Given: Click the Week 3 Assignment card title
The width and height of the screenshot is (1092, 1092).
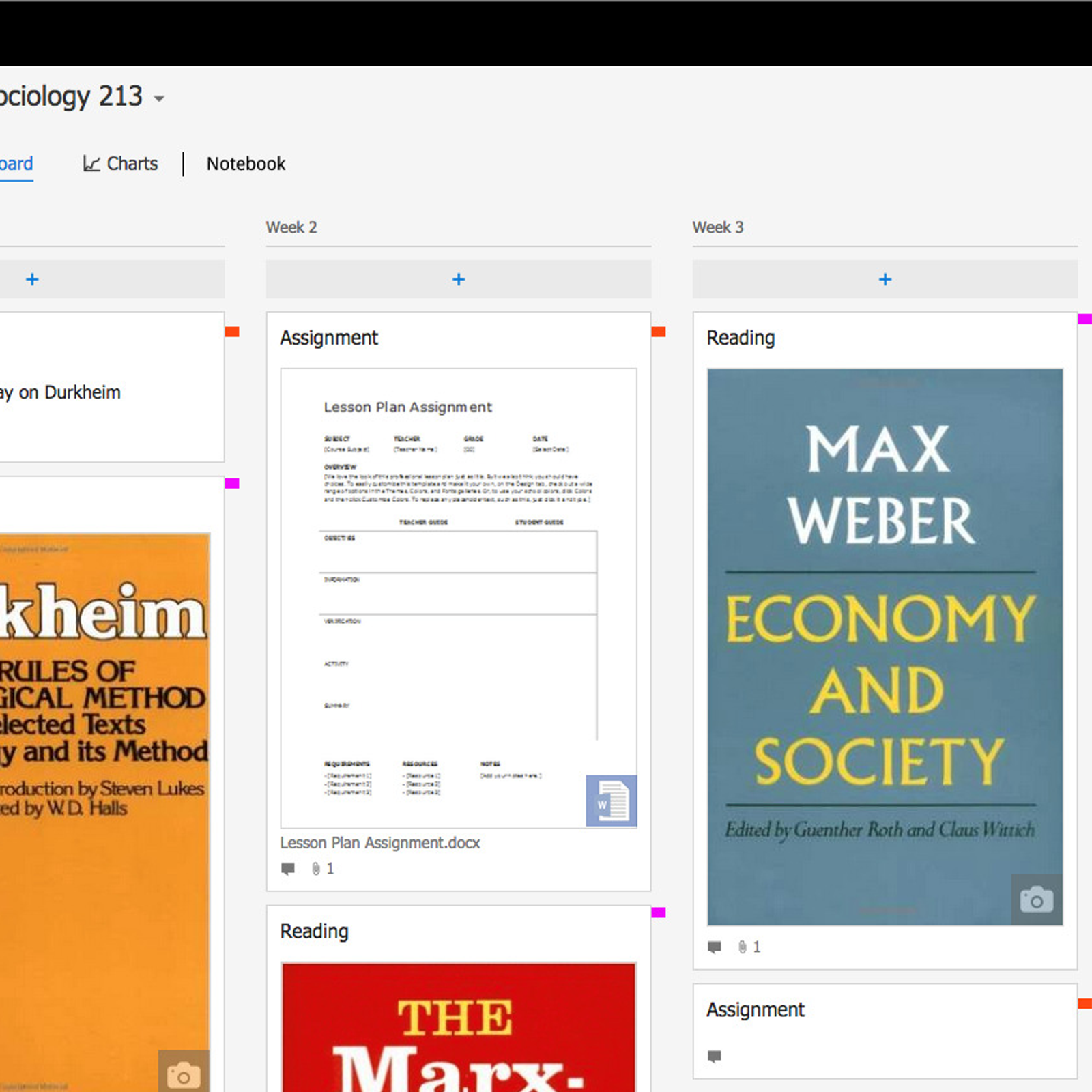Looking at the screenshot, I should pos(756,1009).
